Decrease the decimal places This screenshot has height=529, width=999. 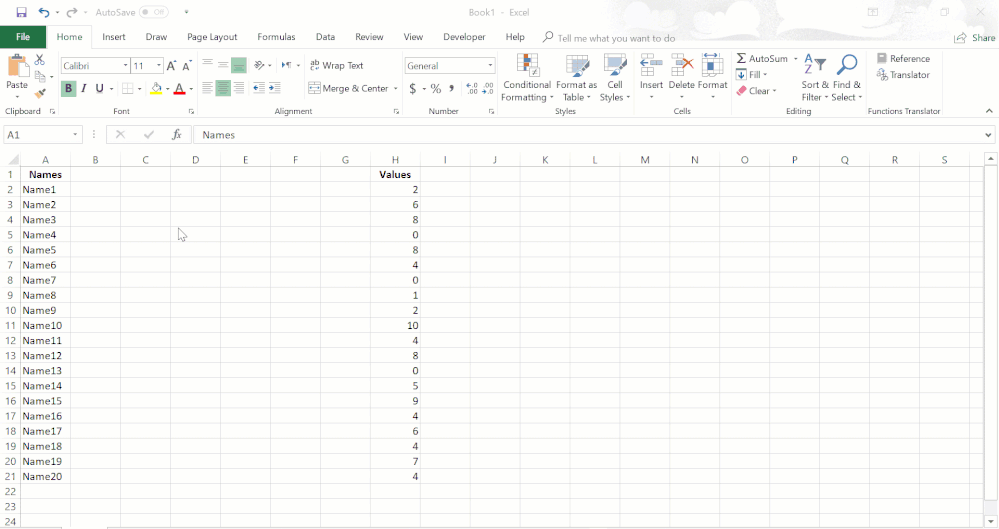coord(487,88)
